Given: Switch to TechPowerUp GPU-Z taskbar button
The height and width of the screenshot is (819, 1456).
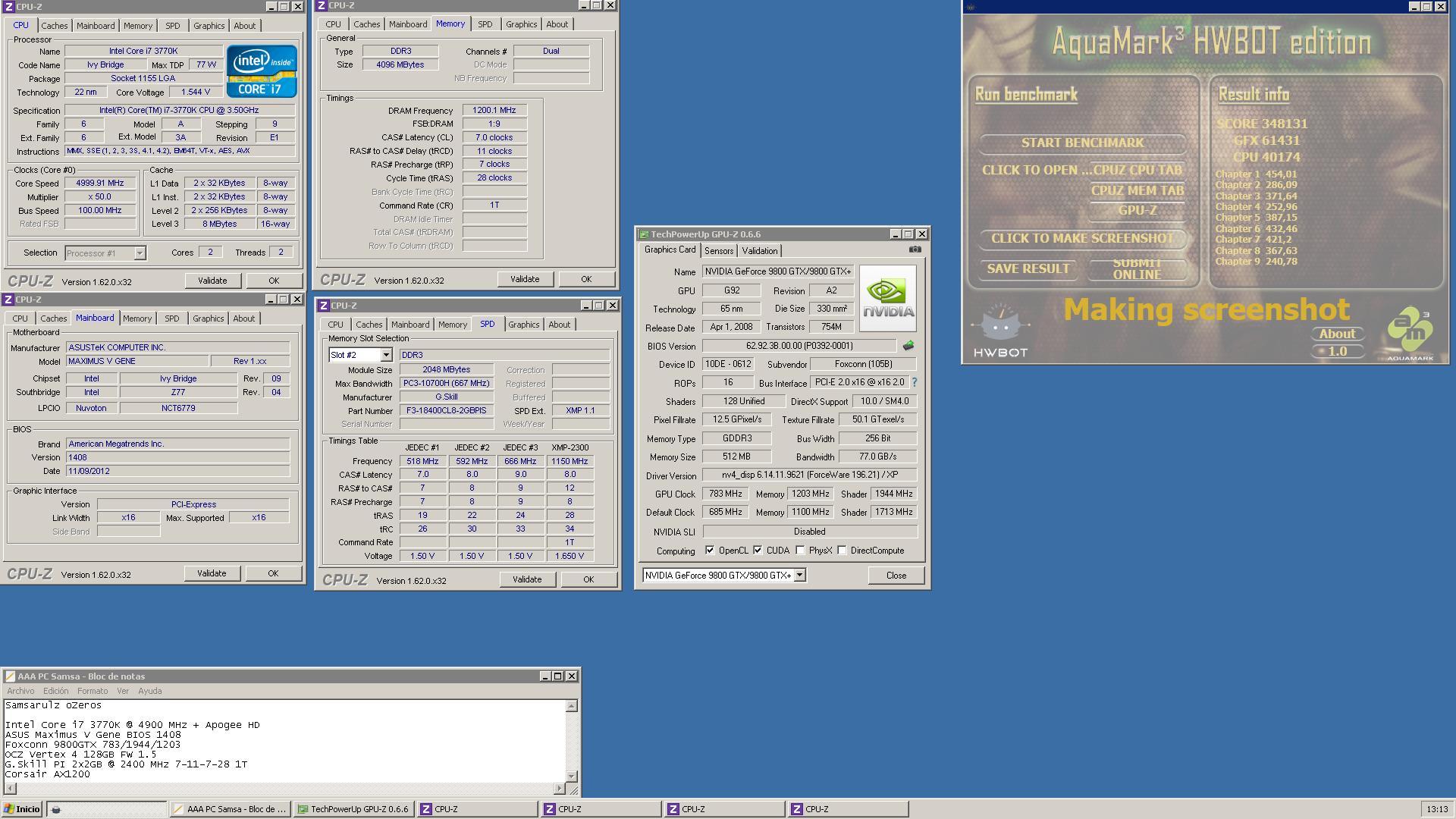Looking at the screenshot, I should [353, 809].
